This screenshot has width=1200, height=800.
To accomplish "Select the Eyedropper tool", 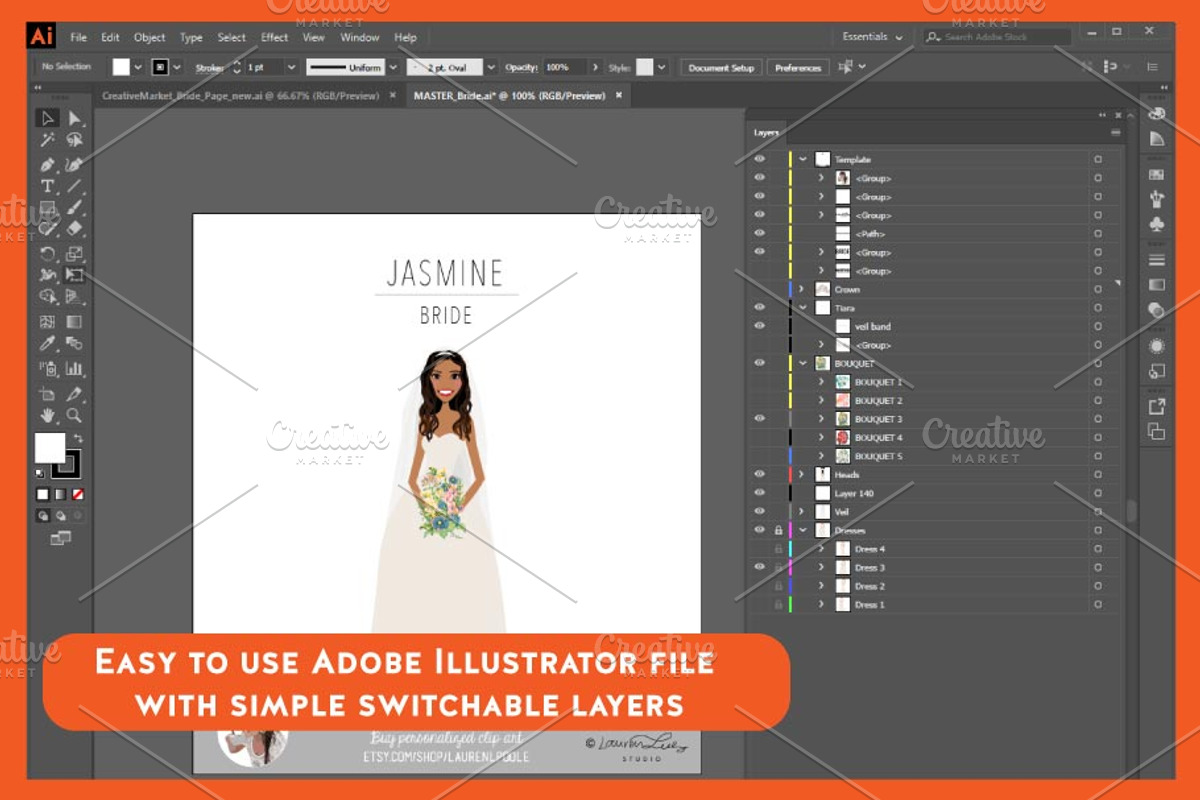I will click(47, 344).
